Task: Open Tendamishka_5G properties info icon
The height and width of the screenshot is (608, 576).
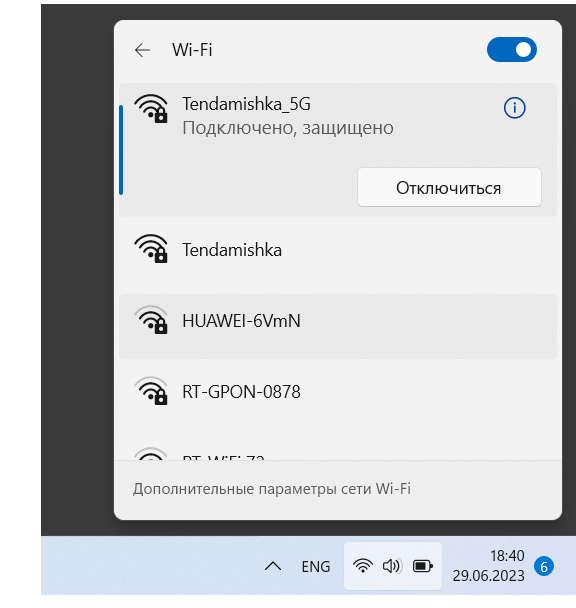Action: pos(514,108)
